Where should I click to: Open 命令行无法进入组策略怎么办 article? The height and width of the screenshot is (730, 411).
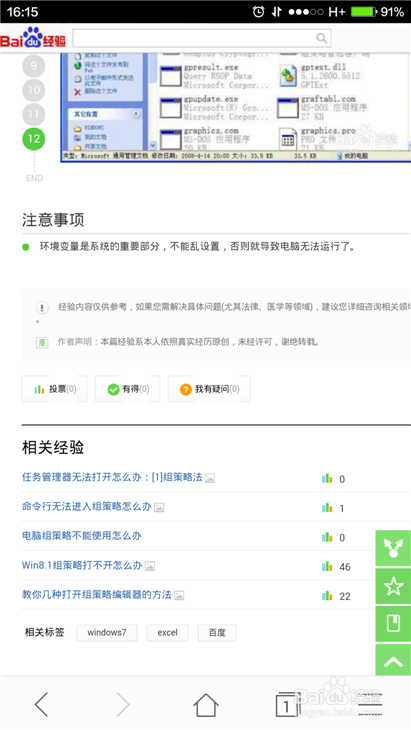pos(87,507)
